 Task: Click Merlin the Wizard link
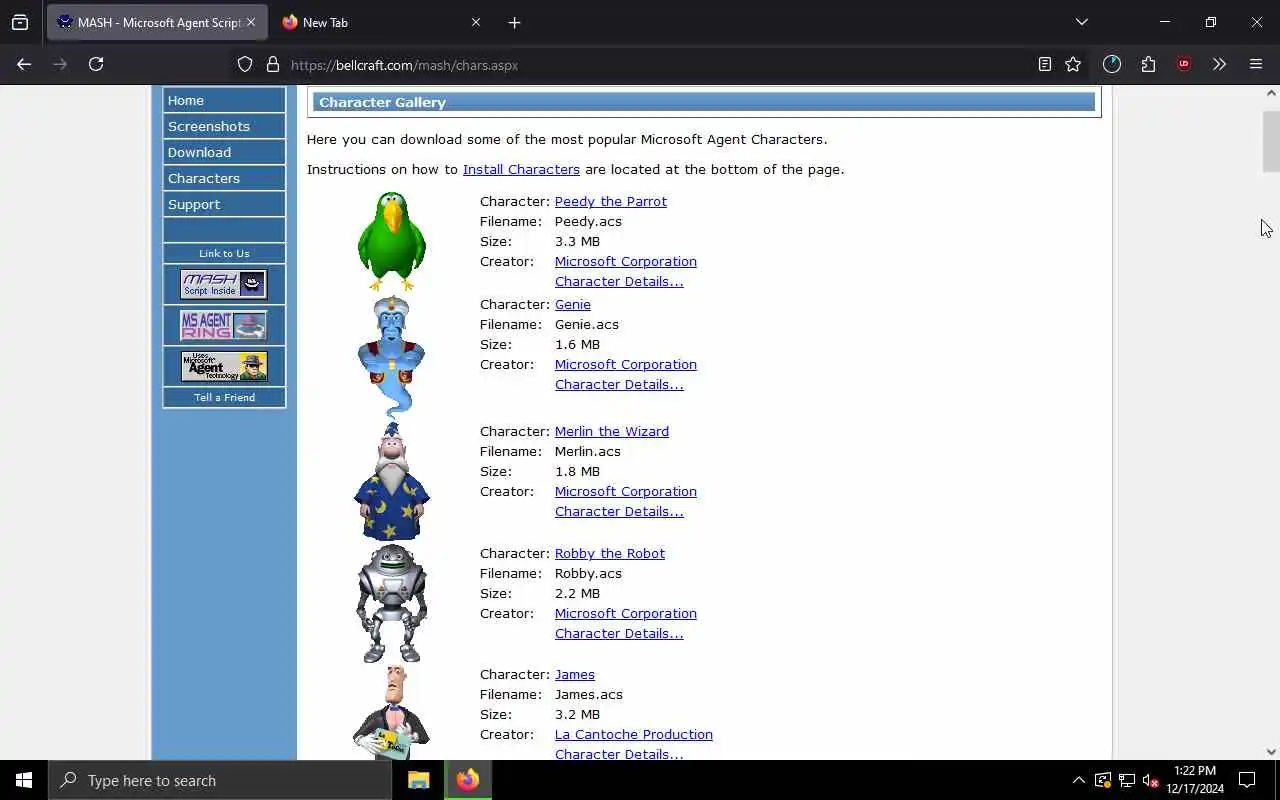pyautogui.click(x=612, y=431)
